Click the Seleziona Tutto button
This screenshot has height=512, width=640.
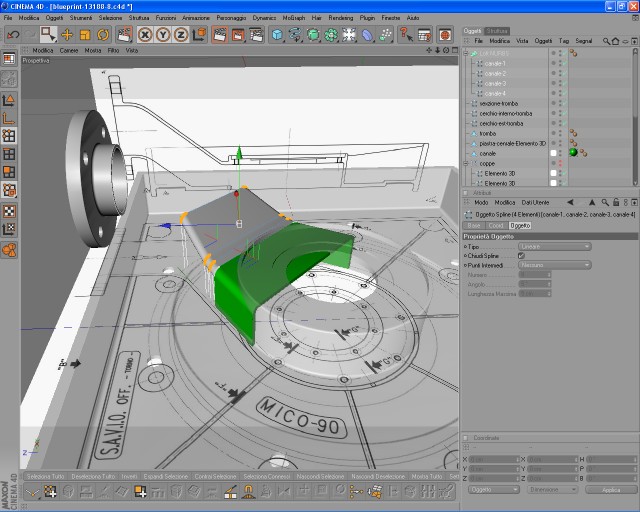click(x=46, y=476)
